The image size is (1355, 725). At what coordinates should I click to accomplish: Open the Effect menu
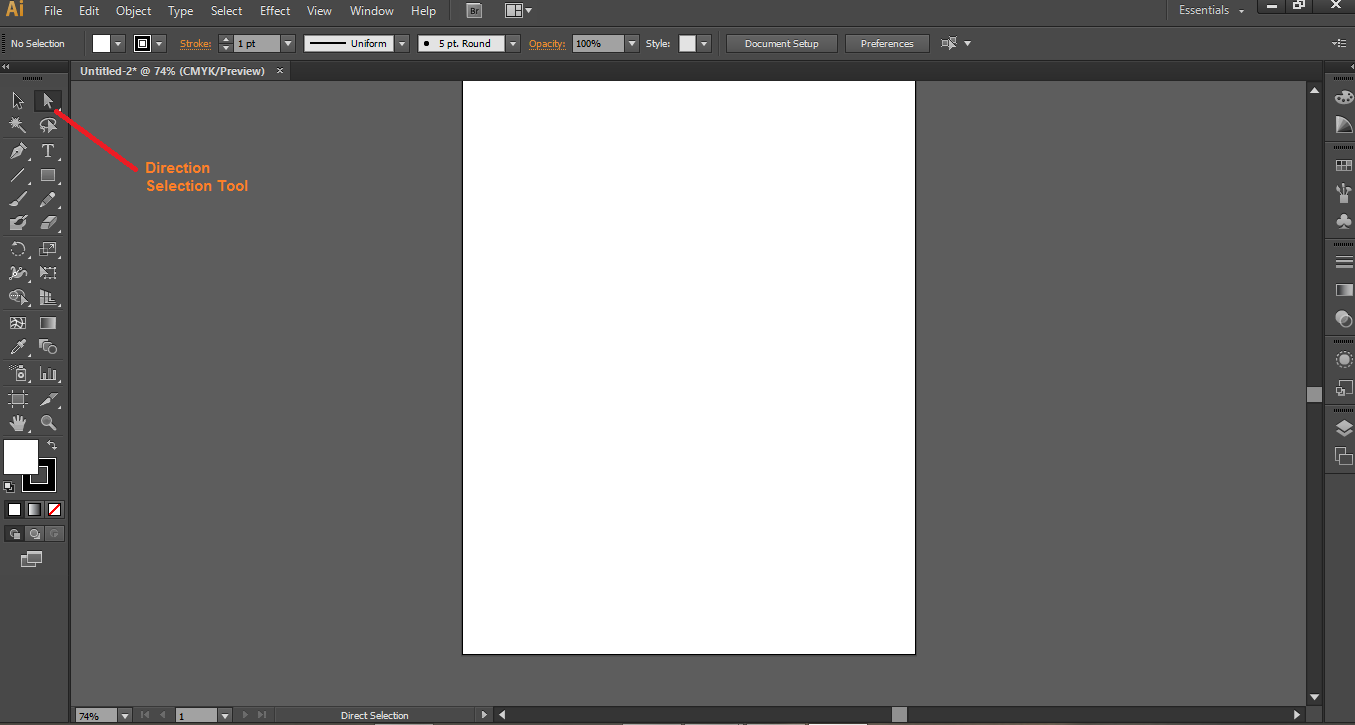[275, 11]
